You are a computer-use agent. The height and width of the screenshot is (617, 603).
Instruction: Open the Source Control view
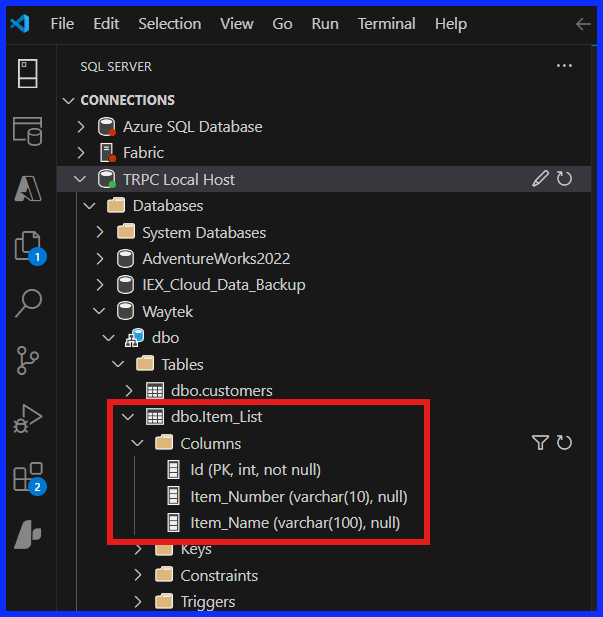coord(28,360)
